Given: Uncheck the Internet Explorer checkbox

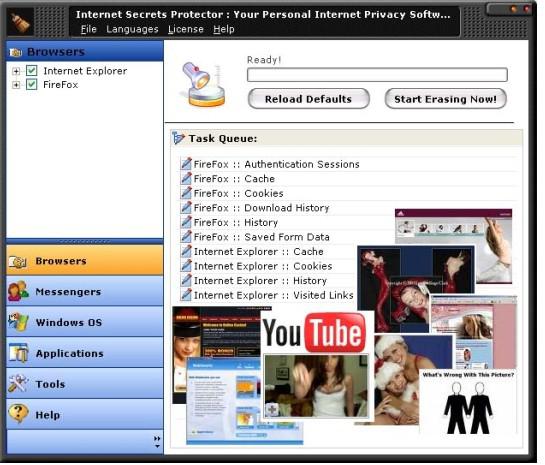Looking at the screenshot, I should click(x=32, y=71).
